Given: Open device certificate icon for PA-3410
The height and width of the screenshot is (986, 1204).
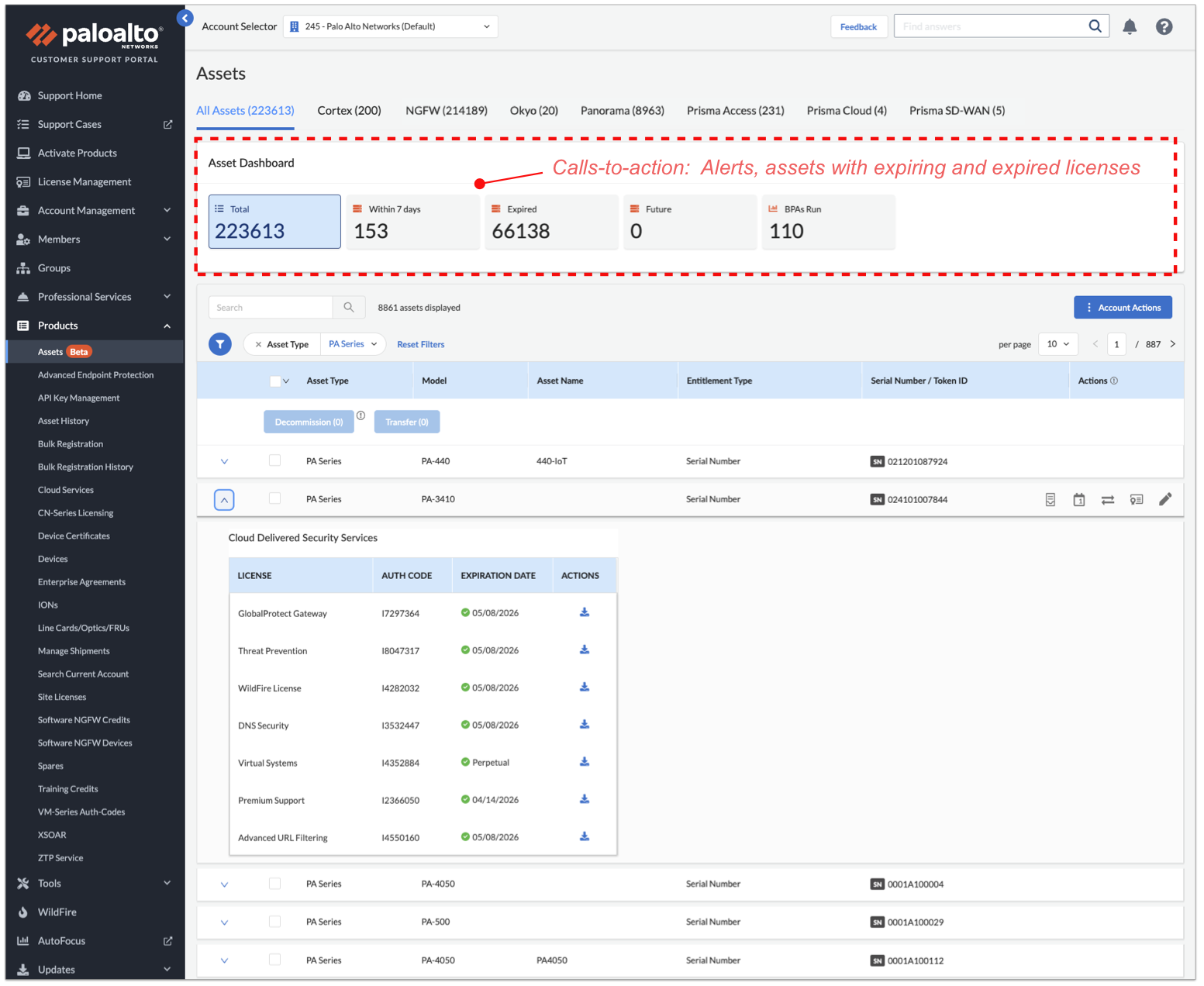Looking at the screenshot, I should [1137, 500].
